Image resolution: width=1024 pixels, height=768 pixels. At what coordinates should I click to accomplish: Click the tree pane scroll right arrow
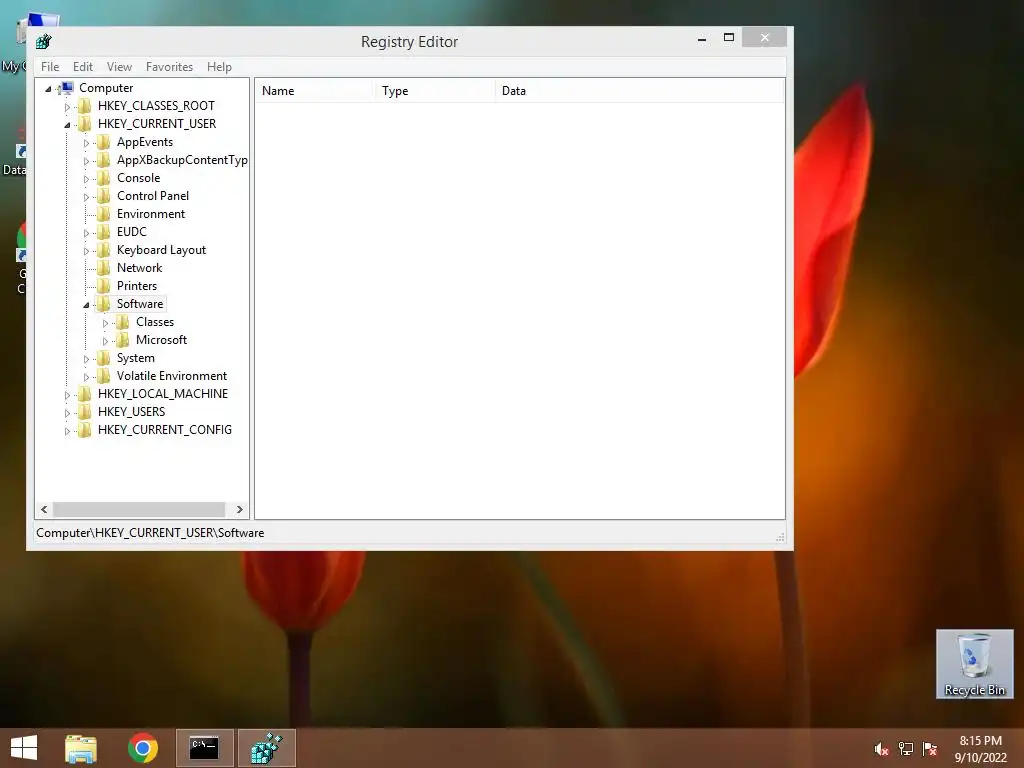pyautogui.click(x=240, y=509)
